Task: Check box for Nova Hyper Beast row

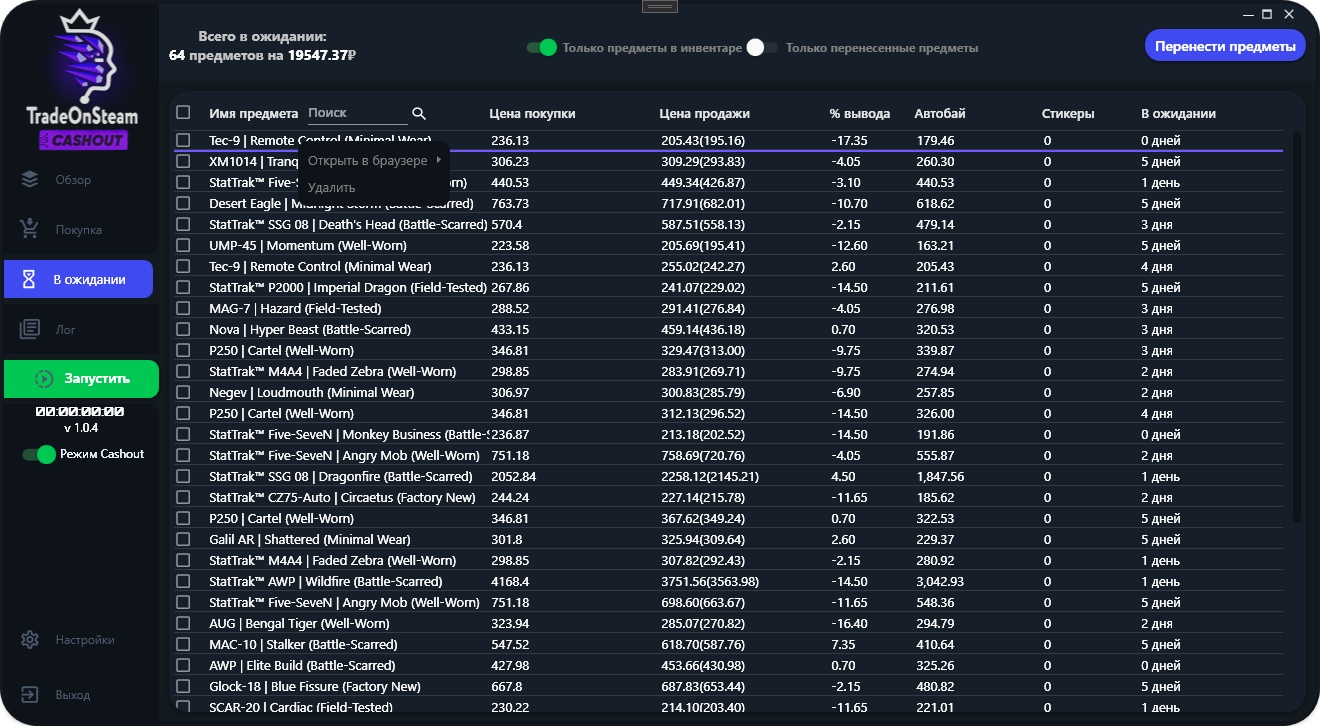Action: [183, 329]
